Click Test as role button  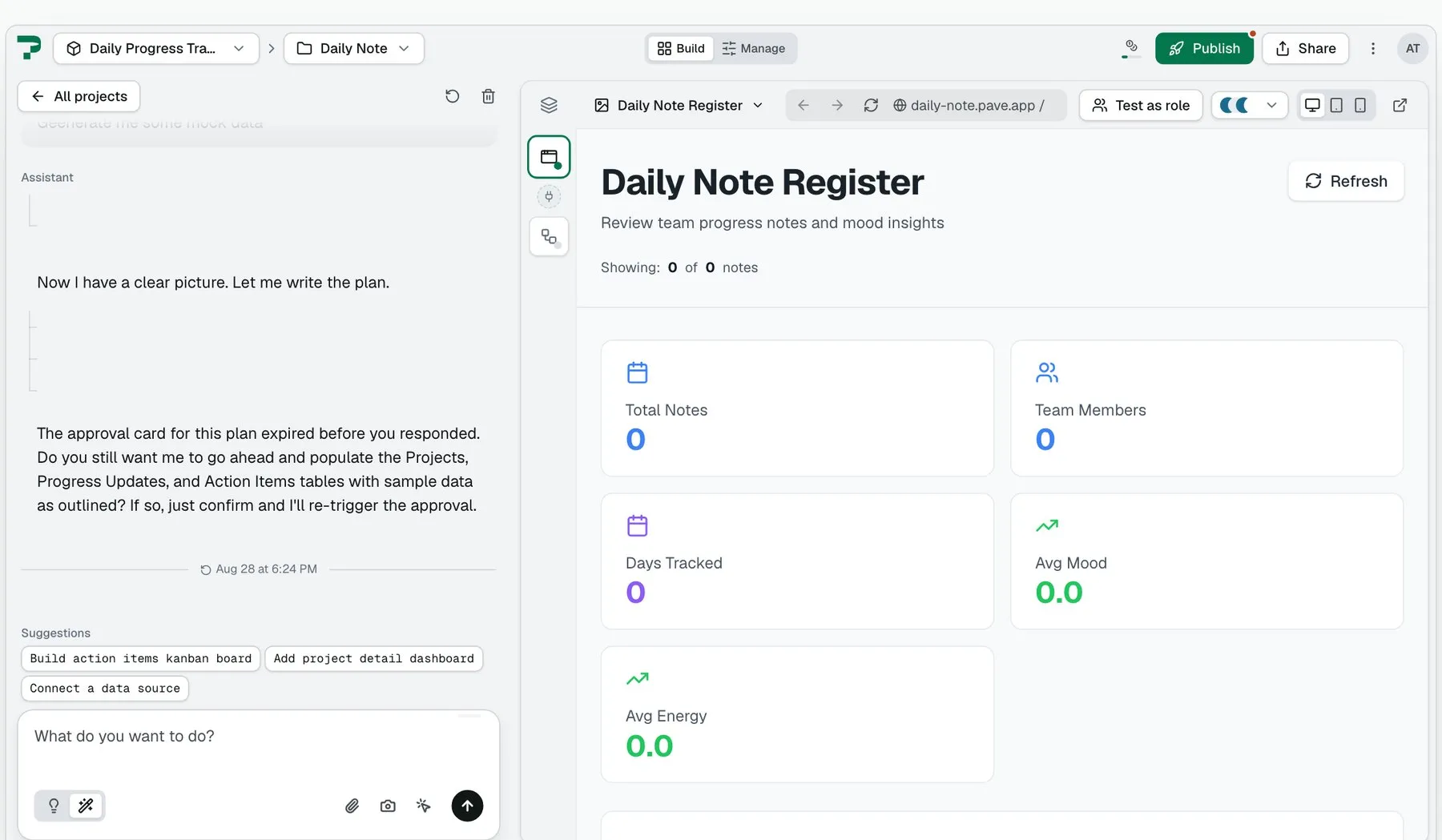pos(1141,105)
